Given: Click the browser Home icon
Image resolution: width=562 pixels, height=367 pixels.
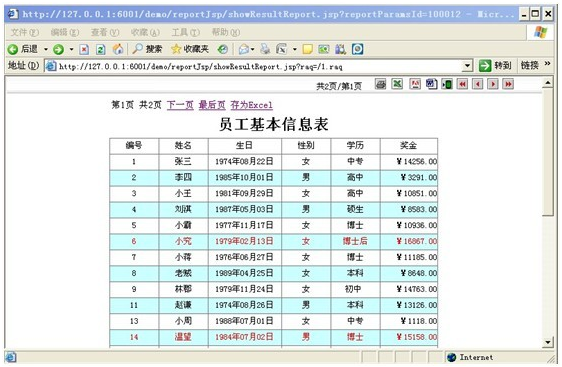Looking at the screenshot, I should (x=118, y=49).
